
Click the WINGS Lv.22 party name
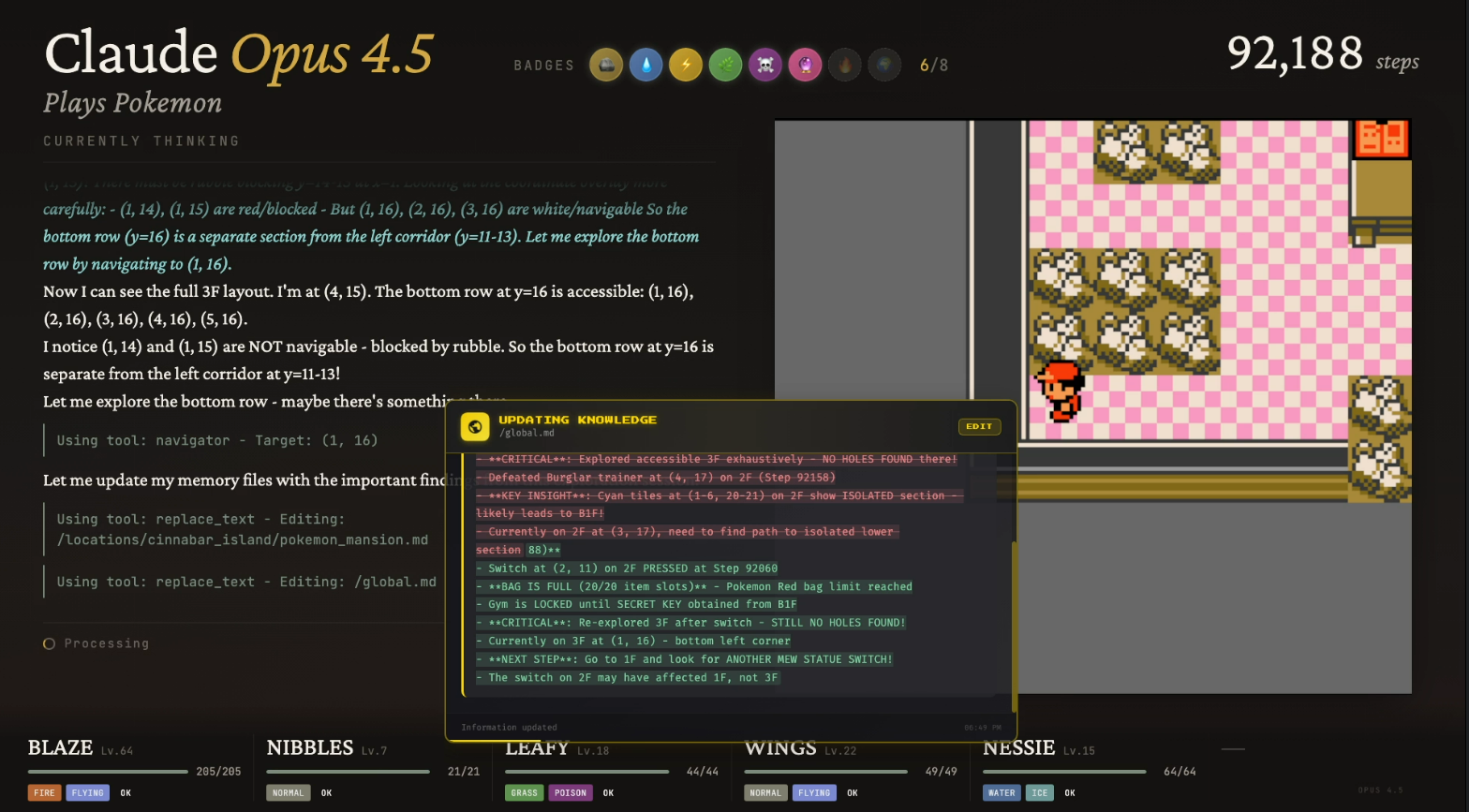click(801, 748)
